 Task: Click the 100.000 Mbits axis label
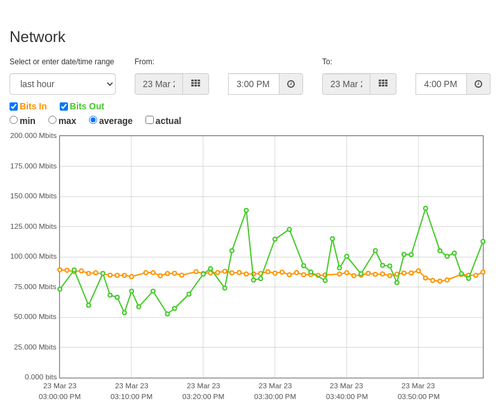coord(33,256)
